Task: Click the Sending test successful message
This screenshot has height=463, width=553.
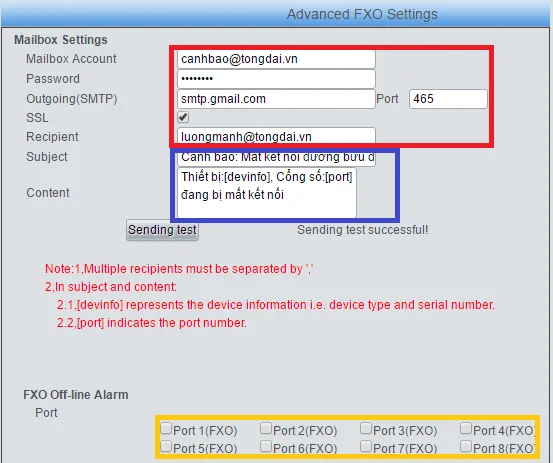Action: coord(362,230)
